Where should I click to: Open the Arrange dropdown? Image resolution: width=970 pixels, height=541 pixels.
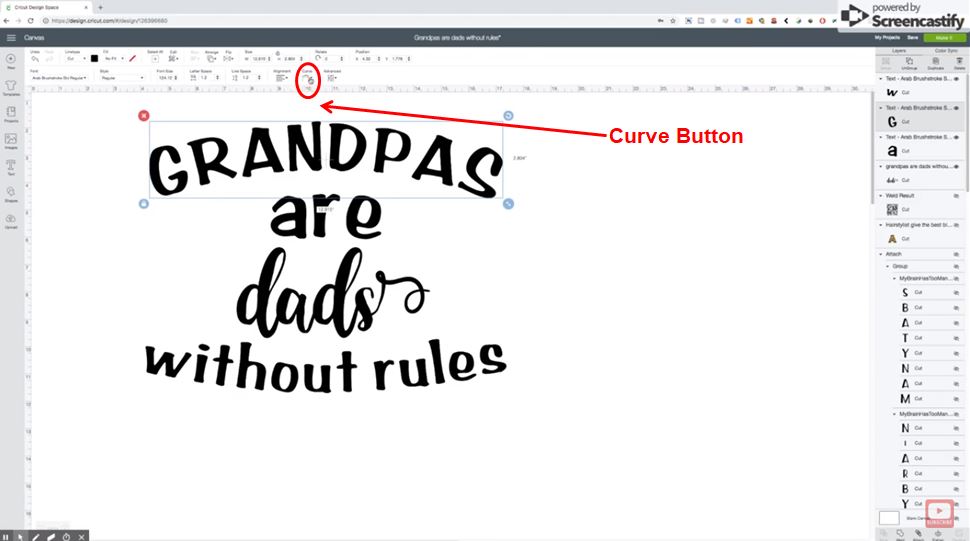coord(212,59)
